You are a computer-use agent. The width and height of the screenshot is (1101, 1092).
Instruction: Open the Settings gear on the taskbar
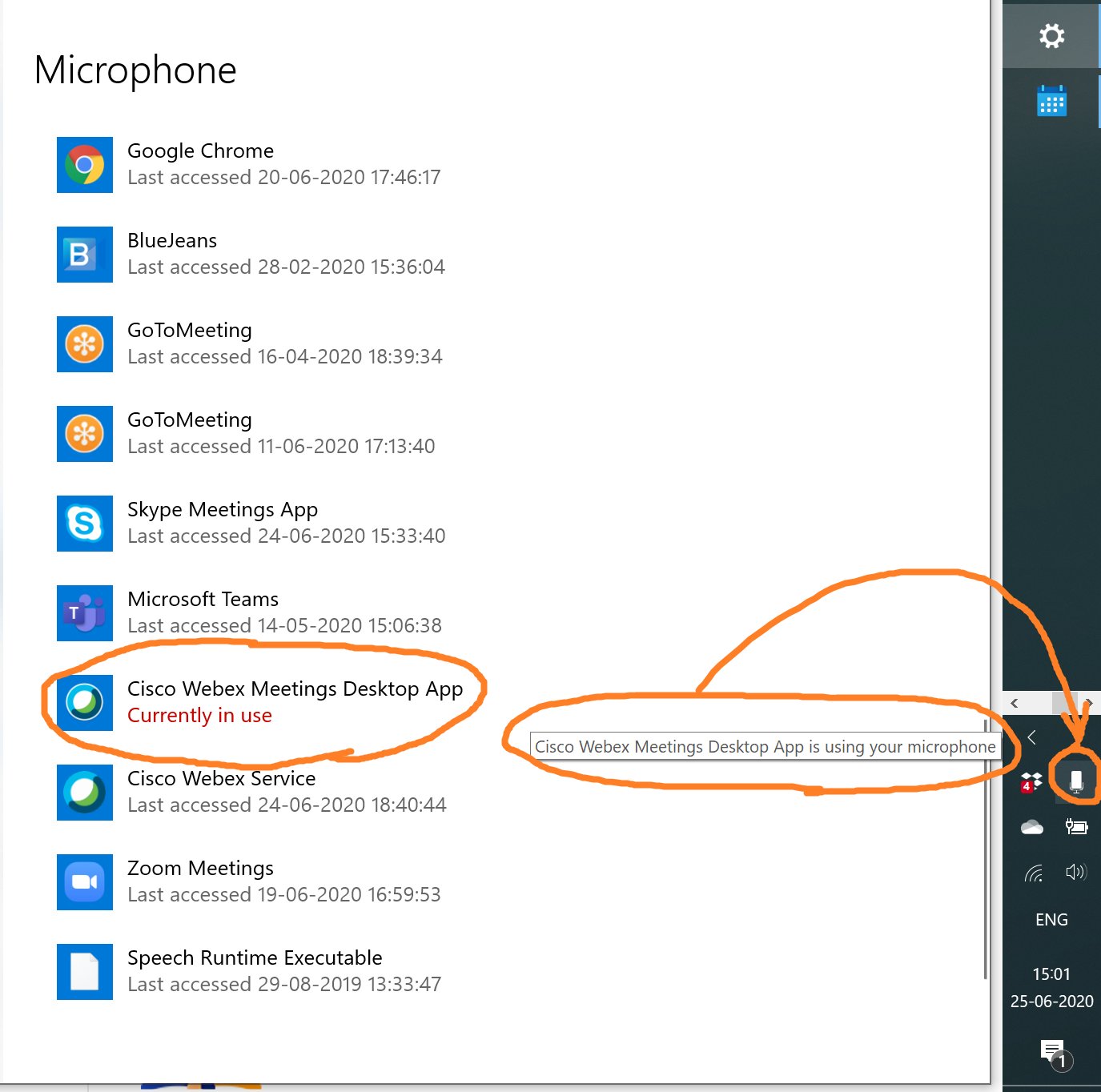tap(1051, 35)
